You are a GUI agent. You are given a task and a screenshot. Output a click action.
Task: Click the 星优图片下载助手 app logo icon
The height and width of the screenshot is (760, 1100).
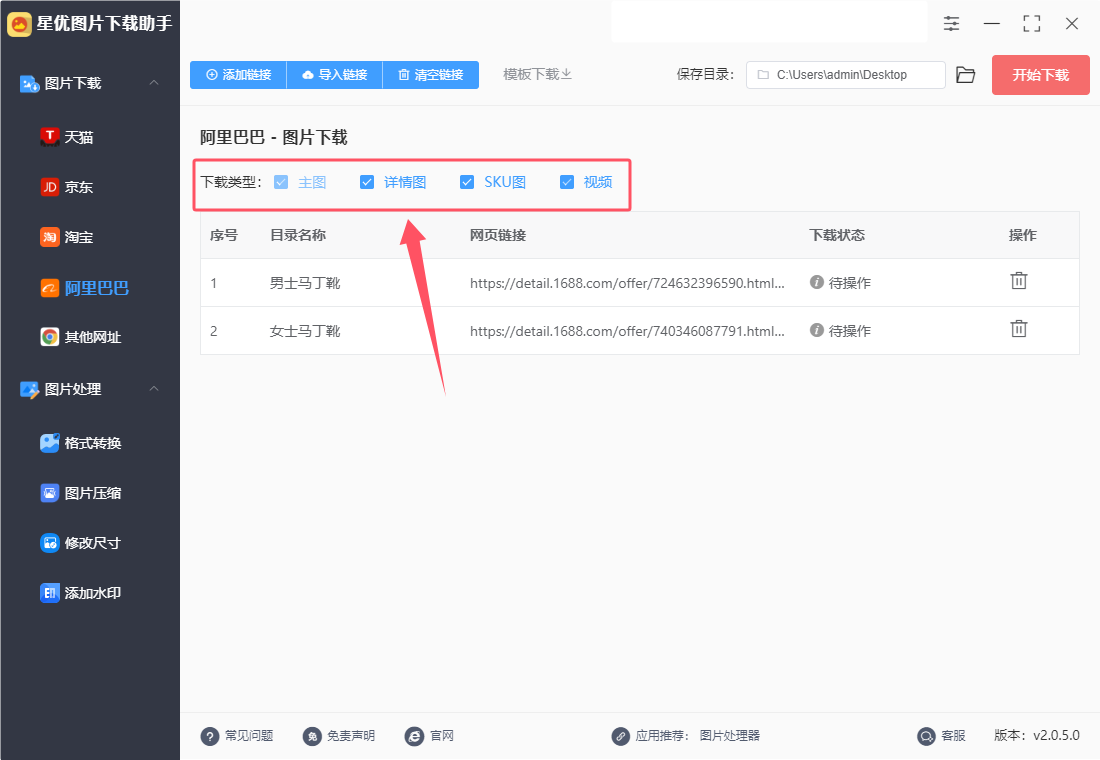pos(19,24)
